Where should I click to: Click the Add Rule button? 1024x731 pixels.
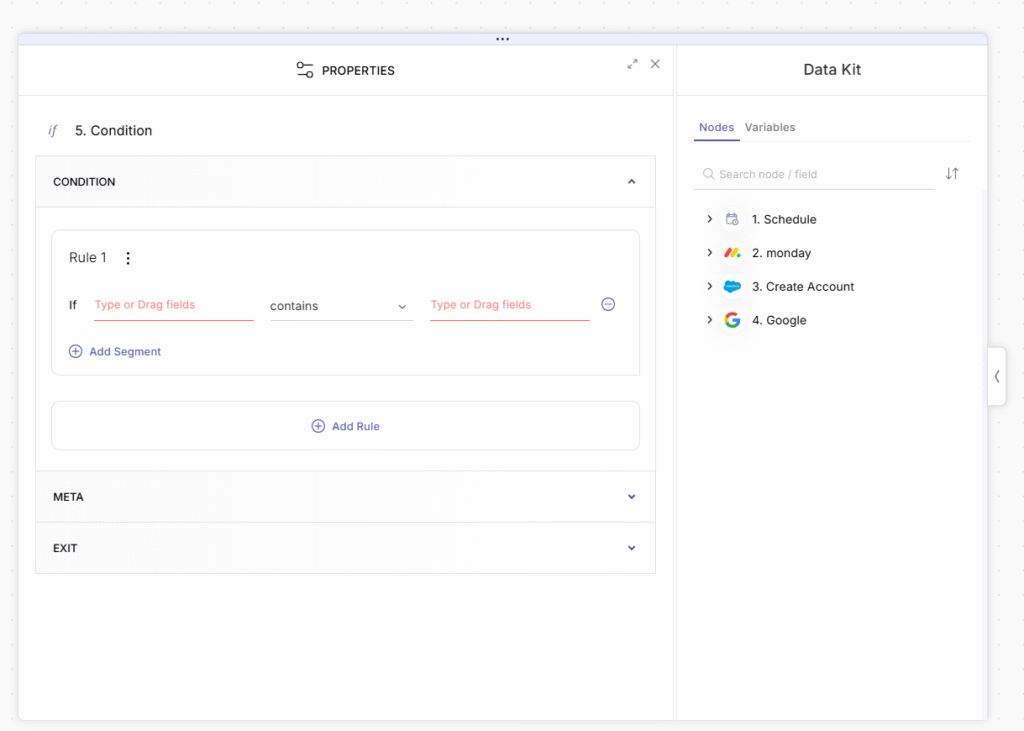click(x=345, y=426)
